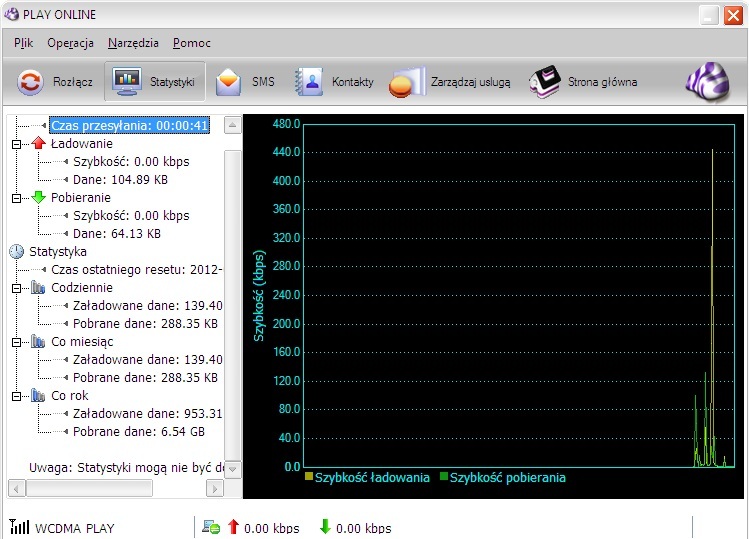
Task: Select Szybkość: 0.00 kbps under Pobieranie
Action: [x=131, y=216]
